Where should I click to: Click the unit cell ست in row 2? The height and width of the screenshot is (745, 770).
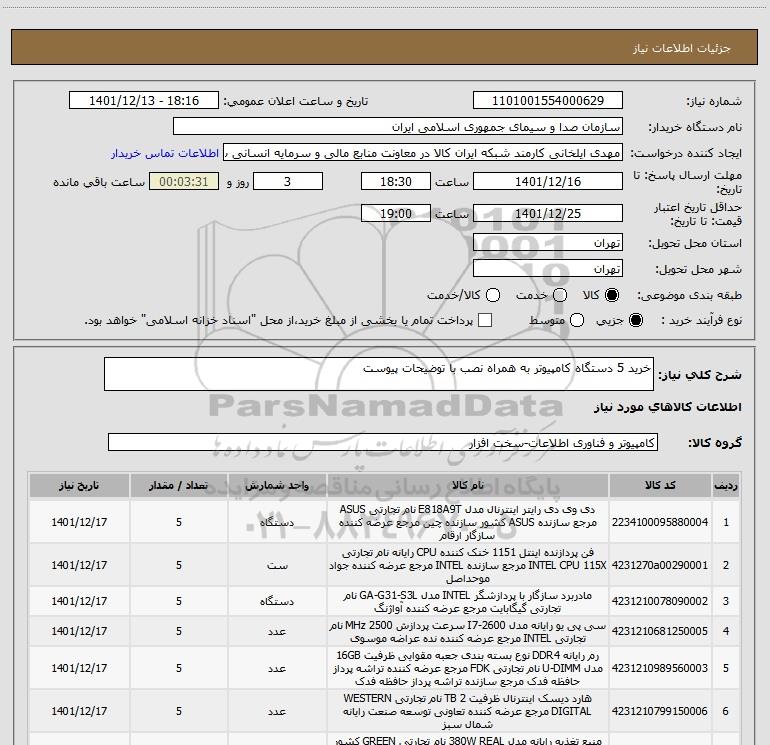(x=277, y=565)
